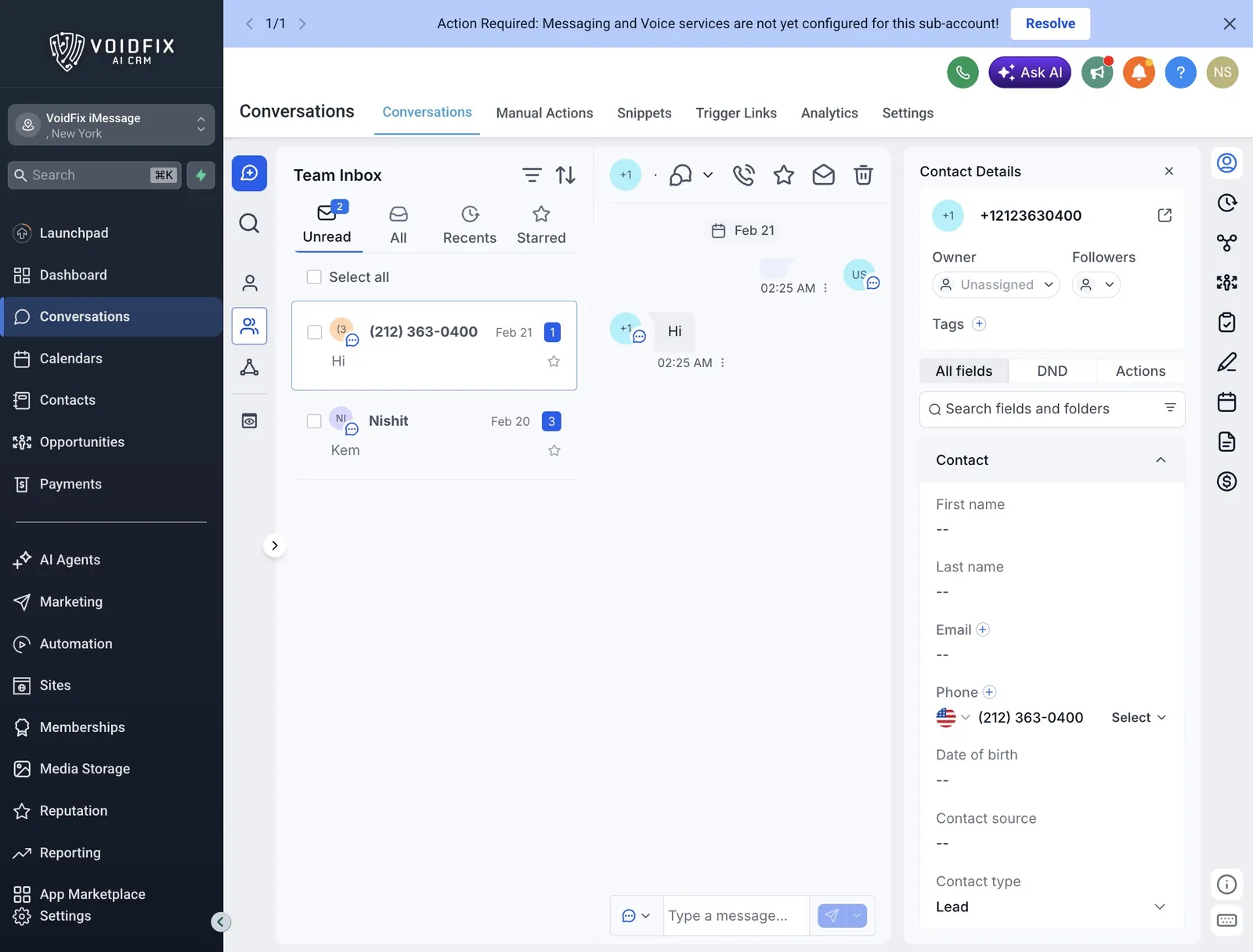This screenshot has width=1253, height=952.
Task: Open the orange notifications bell
Action: (x=1139, y=73)
